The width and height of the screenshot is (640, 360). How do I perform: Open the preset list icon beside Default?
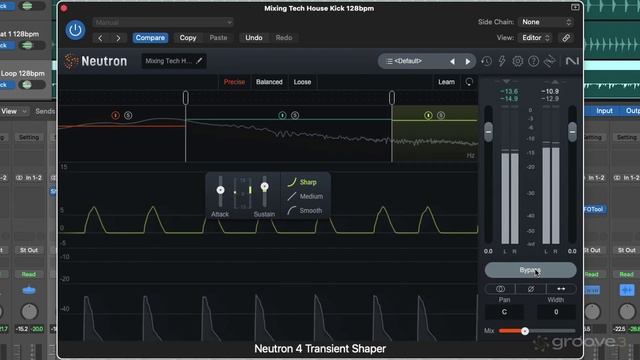389,61
